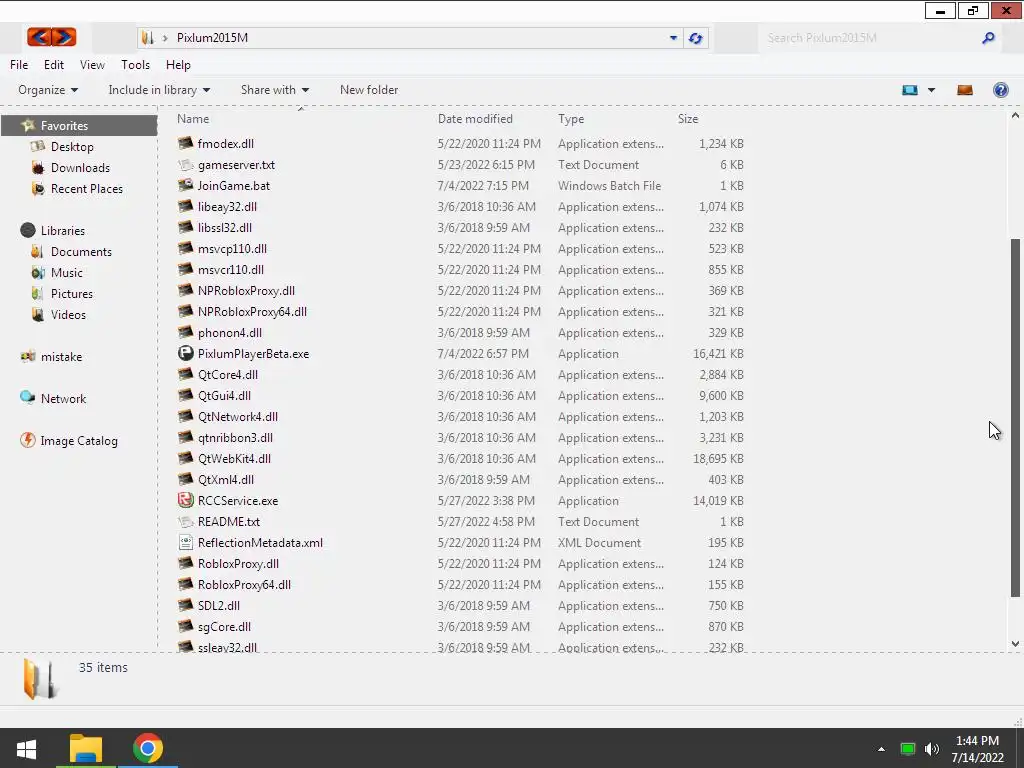This screenshot has width=1024, height=768.
Task: Select mistake in navigation pane
Action: (x=61, y=357)
